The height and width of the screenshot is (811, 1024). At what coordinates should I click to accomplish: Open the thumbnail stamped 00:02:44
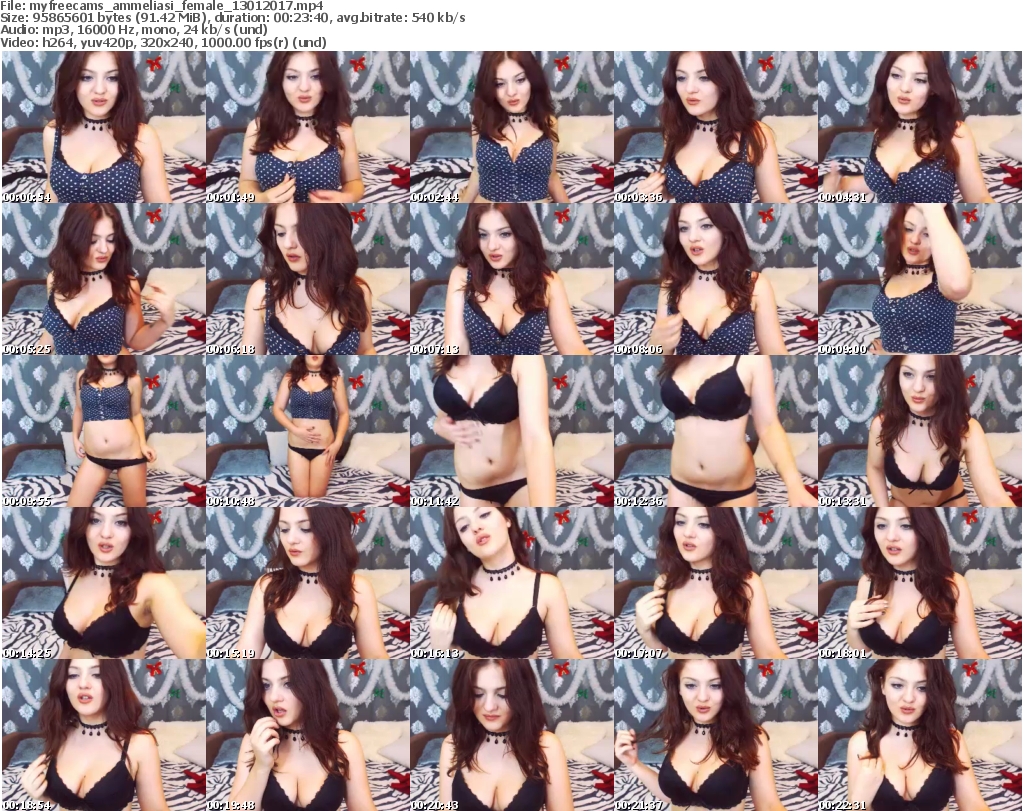[x=511, y=127]
